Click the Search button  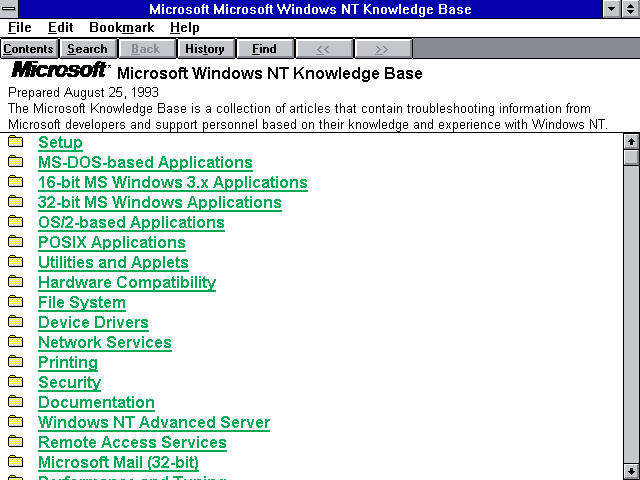(x=87, y=49)
